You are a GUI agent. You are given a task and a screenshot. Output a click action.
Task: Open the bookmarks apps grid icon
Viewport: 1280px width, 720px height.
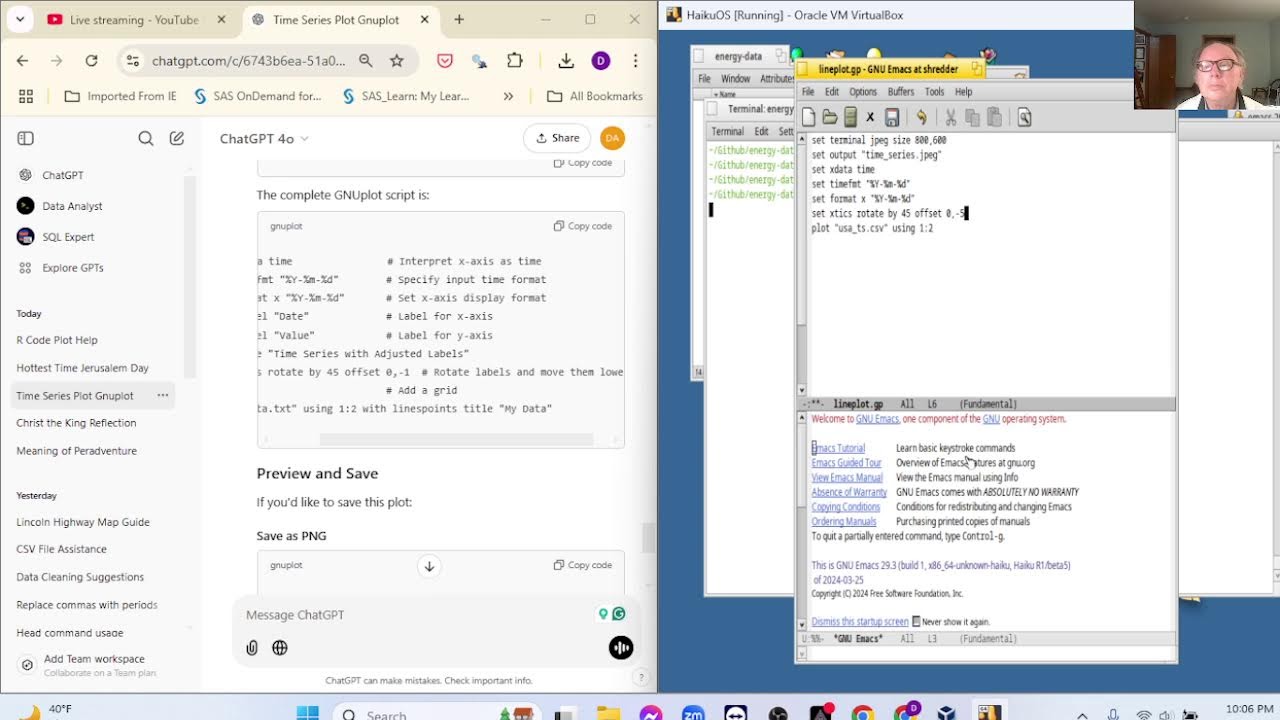[x=26, y=96]
